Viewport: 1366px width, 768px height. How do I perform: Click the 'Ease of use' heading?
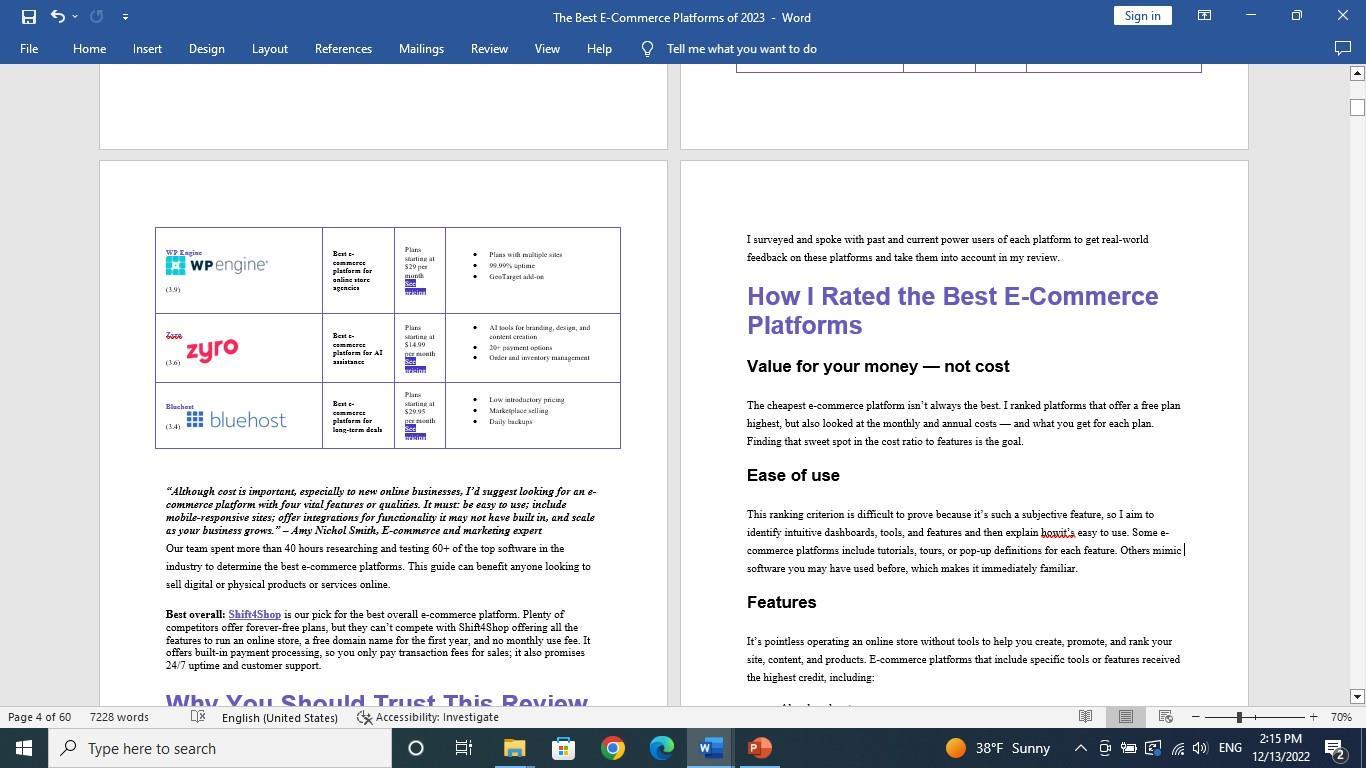[793, 475]
